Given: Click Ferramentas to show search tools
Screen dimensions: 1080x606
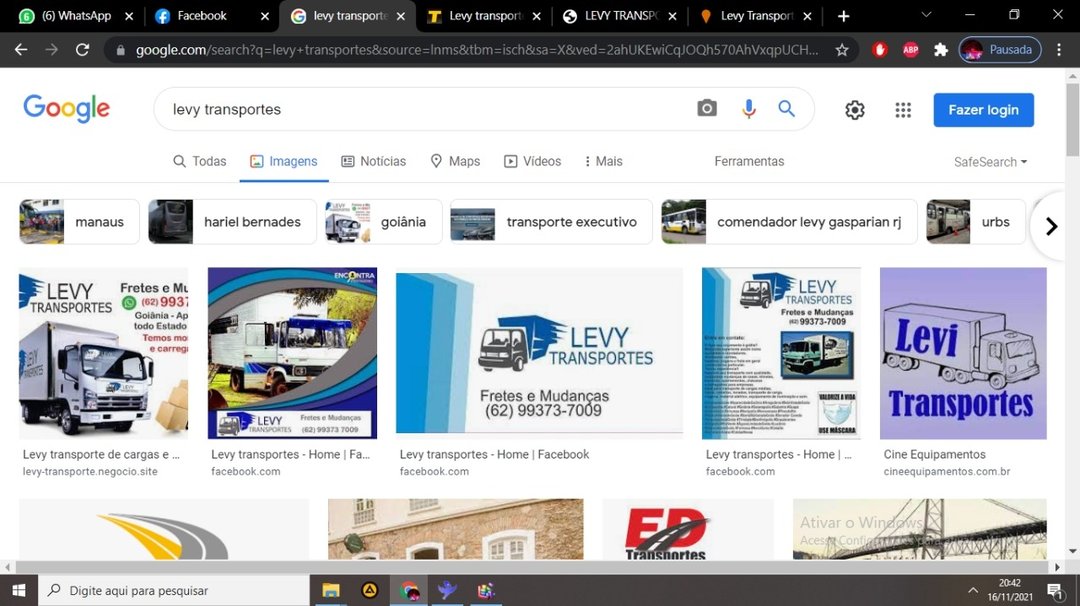Looking at the screenshot, I should pos(749,161).
